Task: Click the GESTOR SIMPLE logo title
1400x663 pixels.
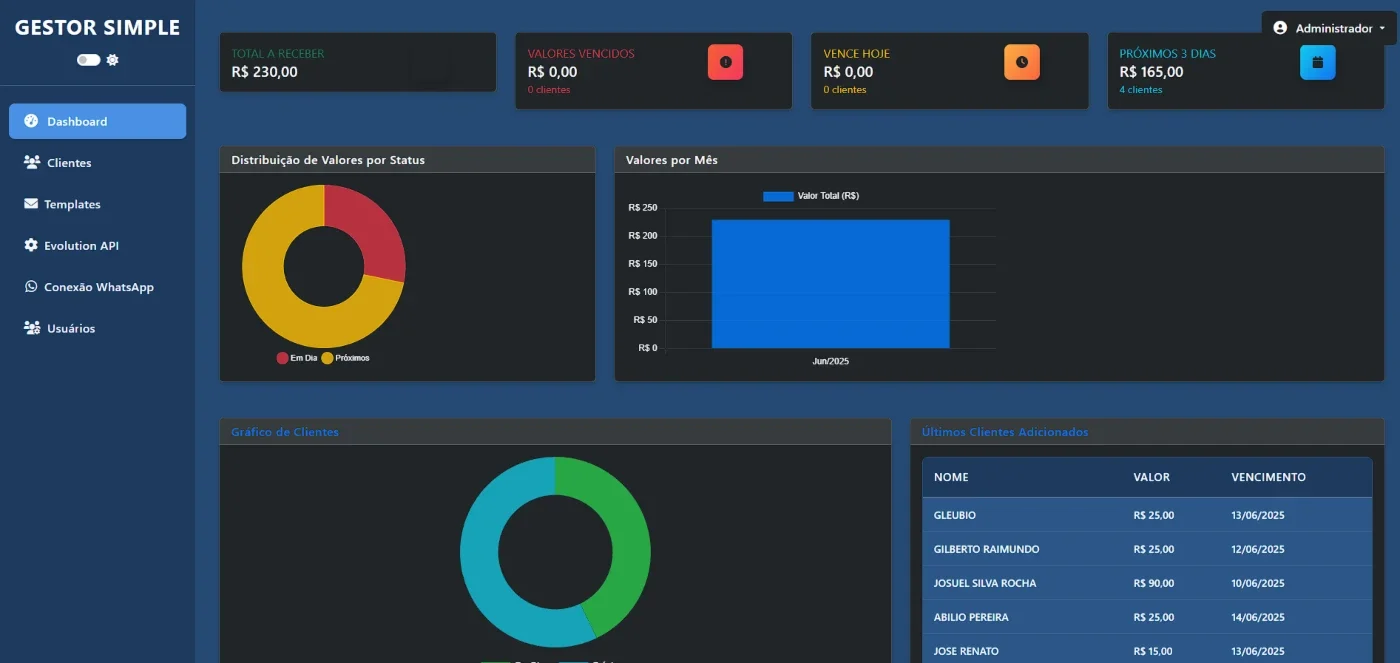Action: [x=97, y=28]
